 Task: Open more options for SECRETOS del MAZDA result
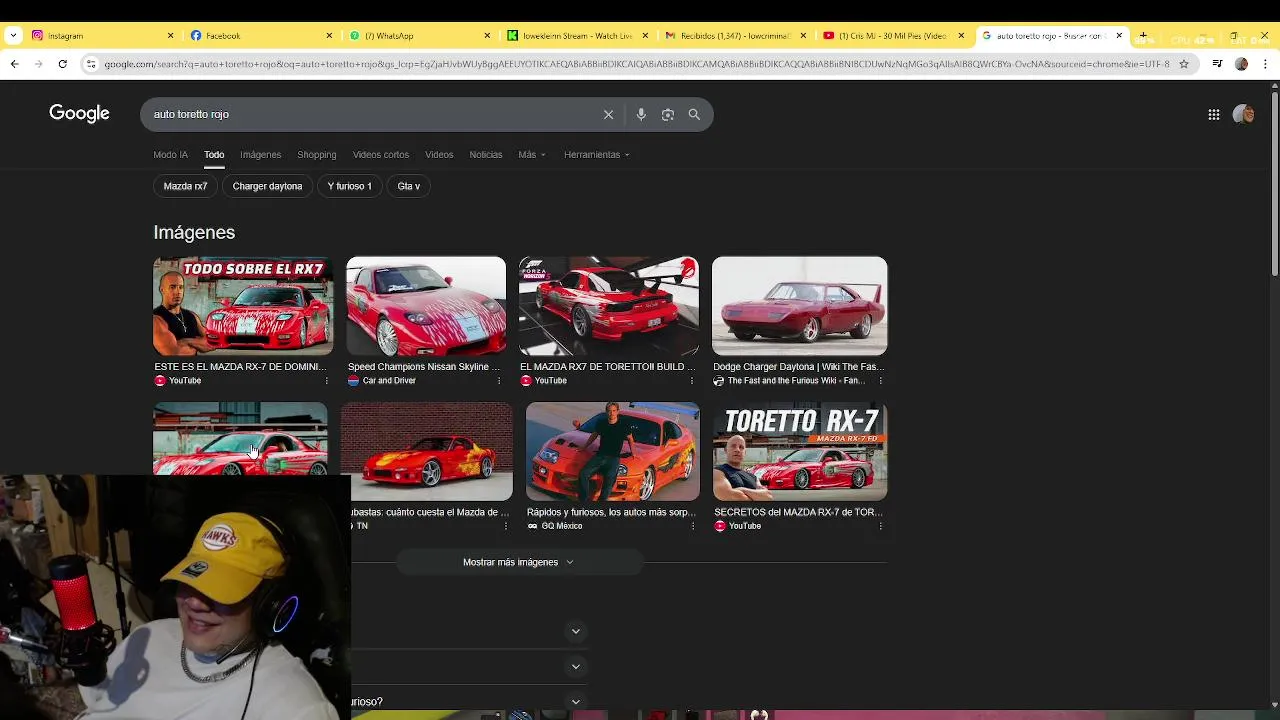880,526
